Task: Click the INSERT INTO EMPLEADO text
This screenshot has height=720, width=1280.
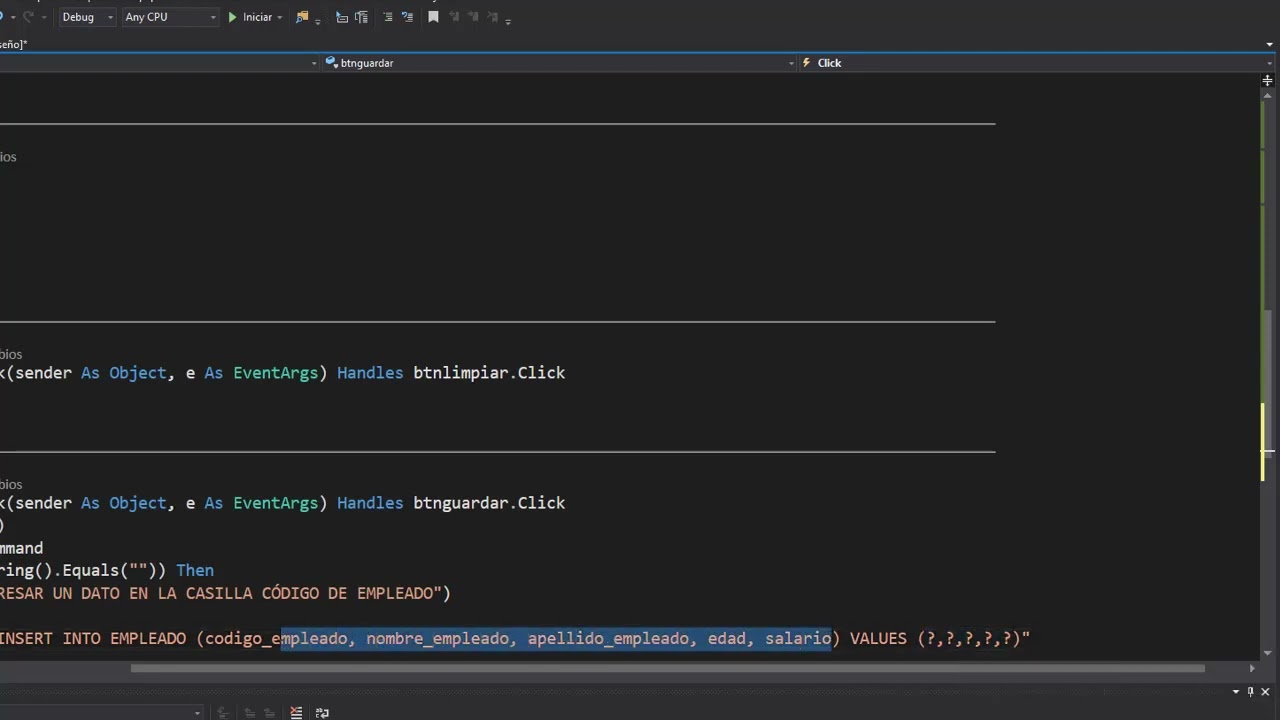Action: point(93,638)
